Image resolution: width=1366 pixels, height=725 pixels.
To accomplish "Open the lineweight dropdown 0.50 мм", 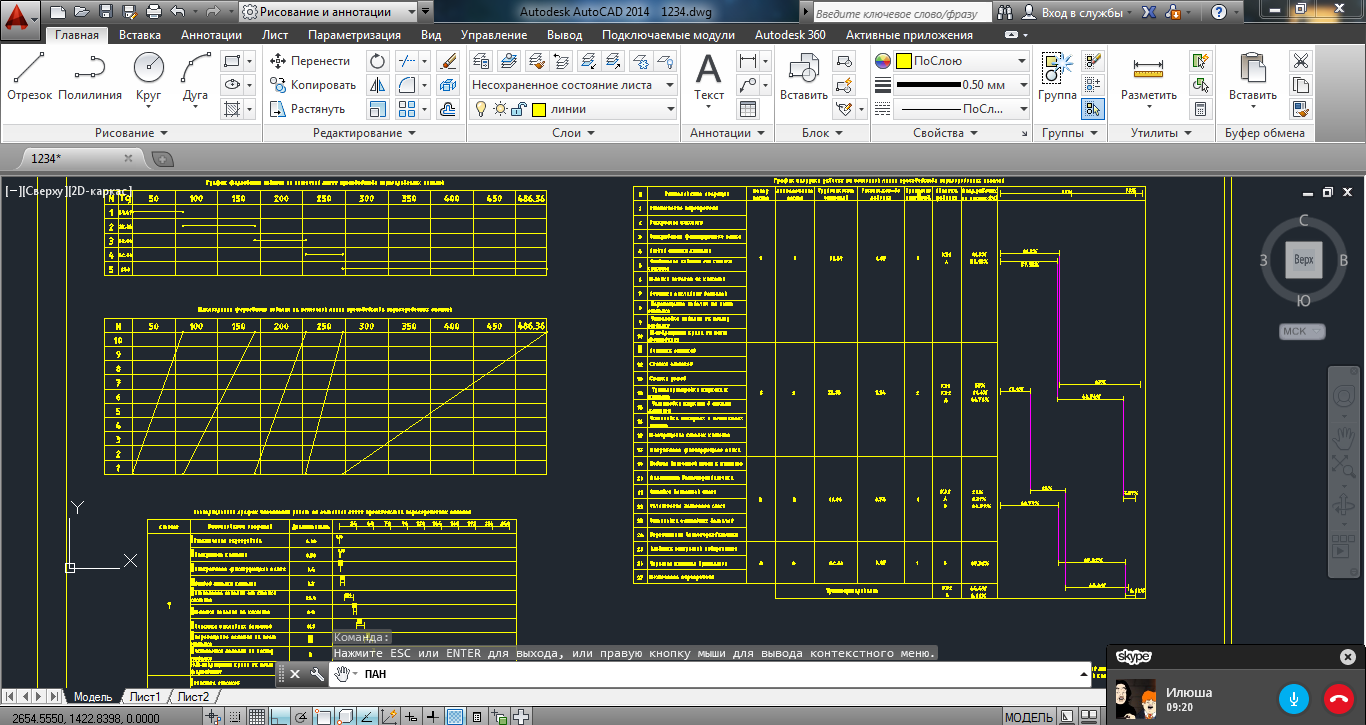I will coord(961,85).
